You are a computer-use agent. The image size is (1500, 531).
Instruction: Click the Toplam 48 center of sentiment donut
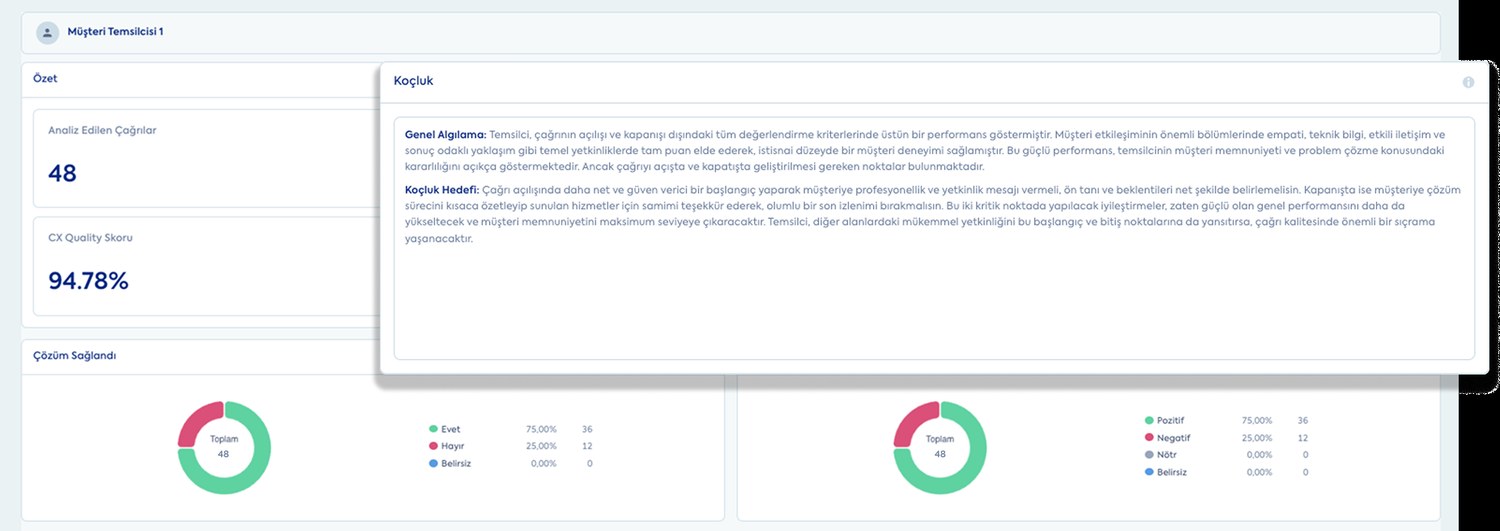pos(939,446)
